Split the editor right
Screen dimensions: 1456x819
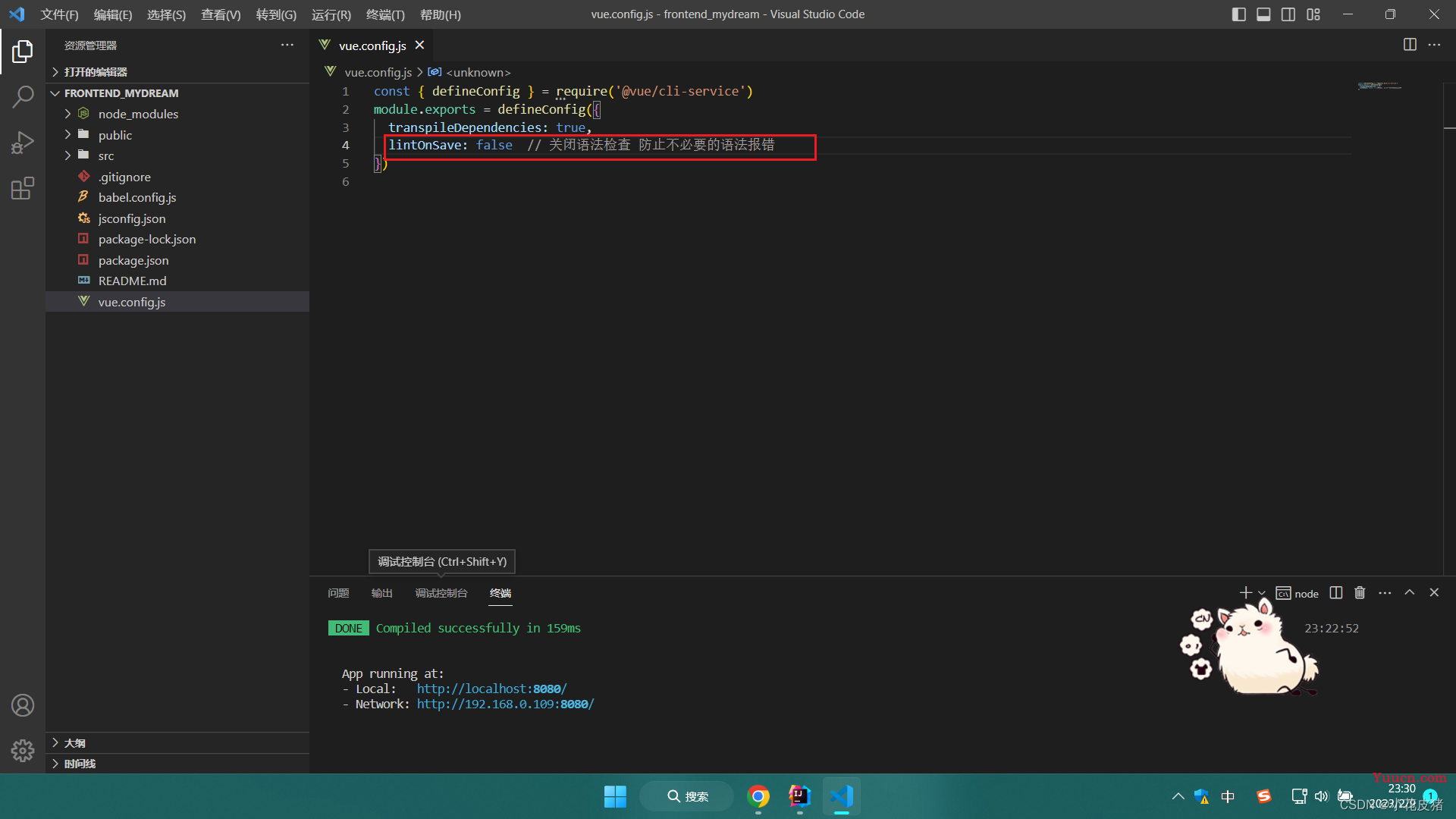[1410, 45]
